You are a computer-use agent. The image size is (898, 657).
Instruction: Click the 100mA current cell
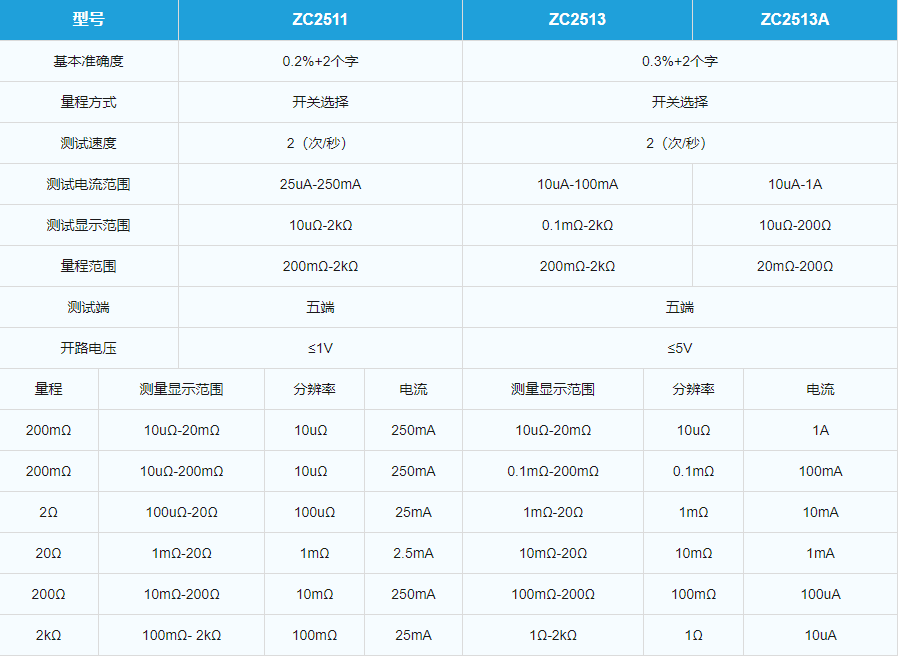pyautogui.click(x=821, y=471)
